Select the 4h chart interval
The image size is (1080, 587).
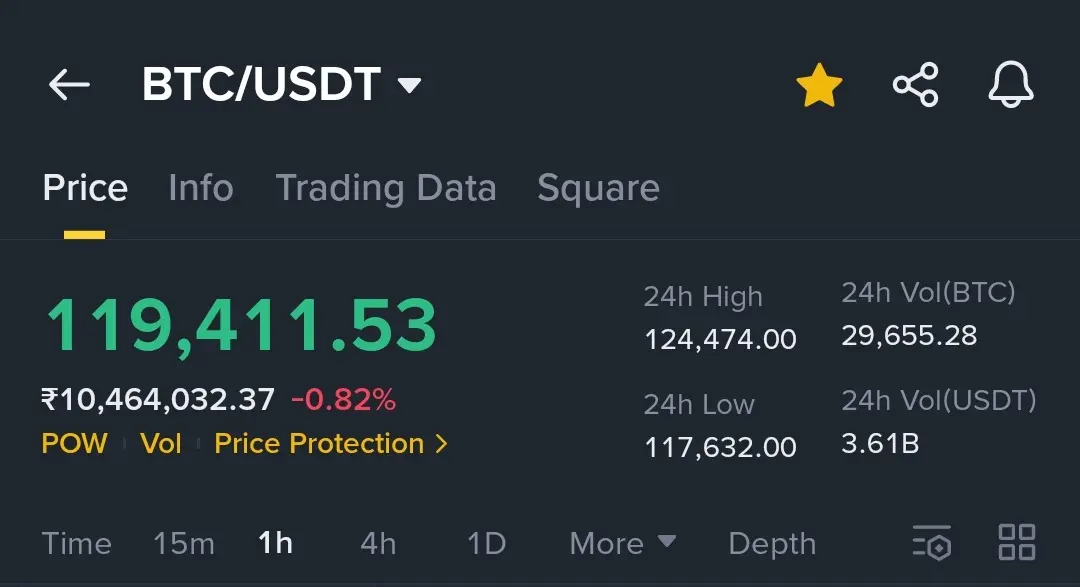coord(378,544)
